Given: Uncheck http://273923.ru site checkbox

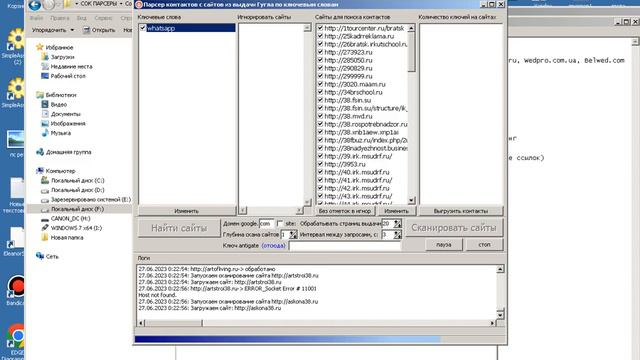Looking at the screenshot, I should click(320, 52).
